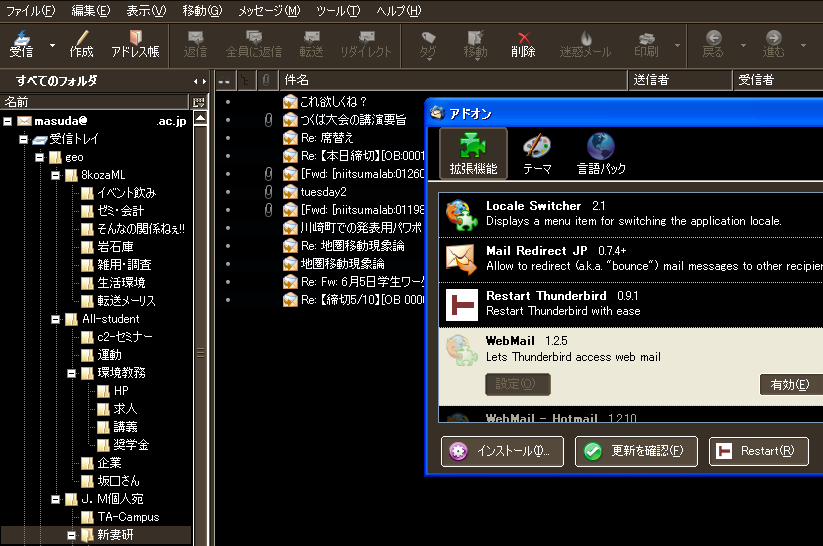Click the 有効 enable button

pos(792,384)
